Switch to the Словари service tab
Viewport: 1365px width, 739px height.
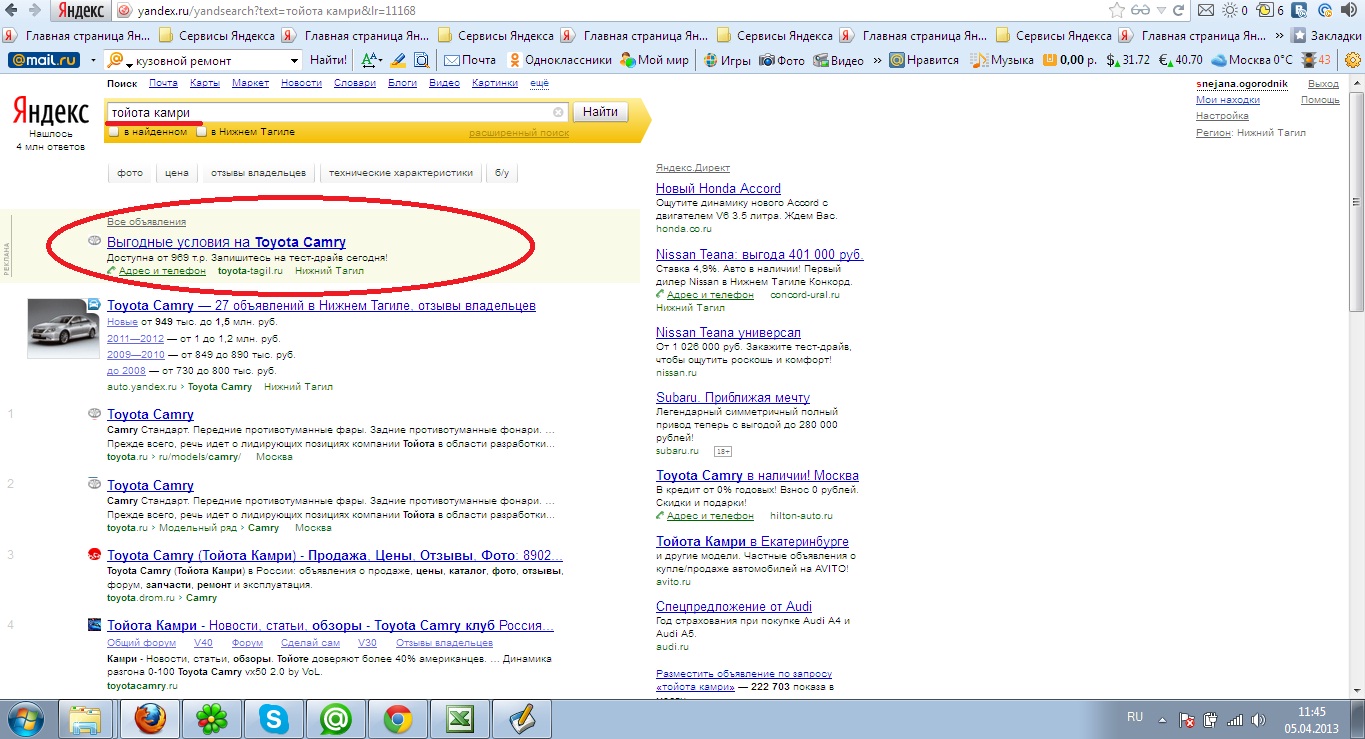click(355, 84)
